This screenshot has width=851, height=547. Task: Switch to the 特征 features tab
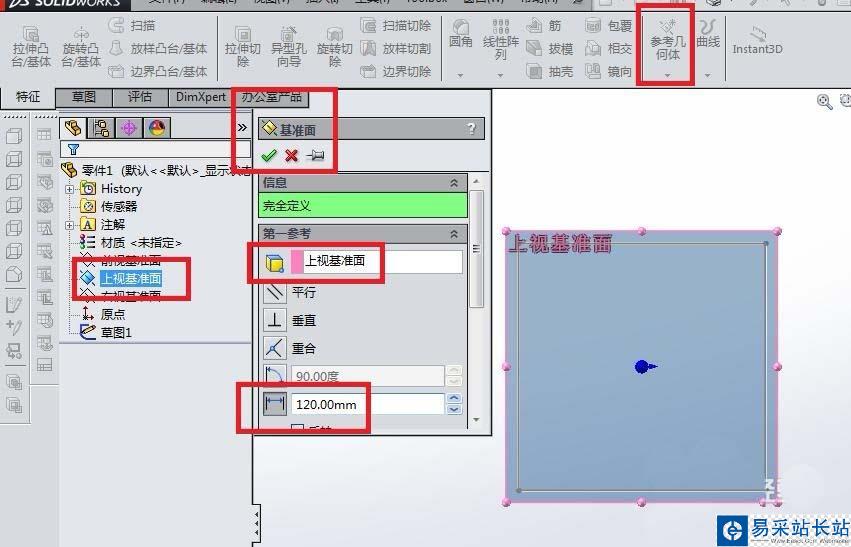28,97
